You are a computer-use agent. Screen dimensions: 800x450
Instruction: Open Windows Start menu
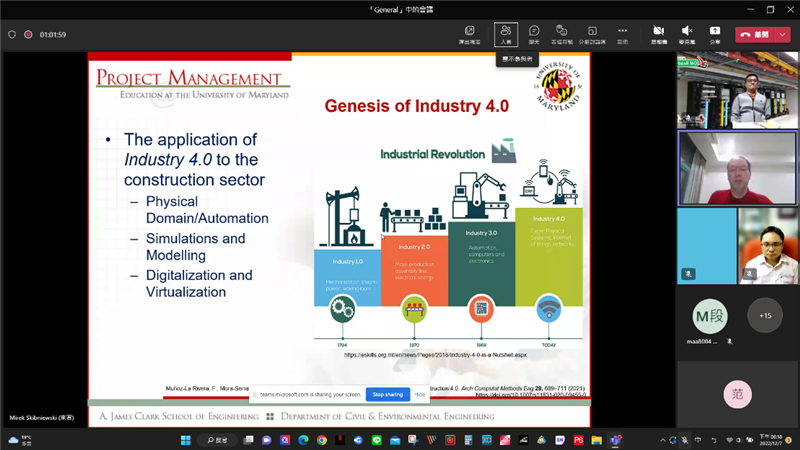pyautogui.click(x=185, y=440)
